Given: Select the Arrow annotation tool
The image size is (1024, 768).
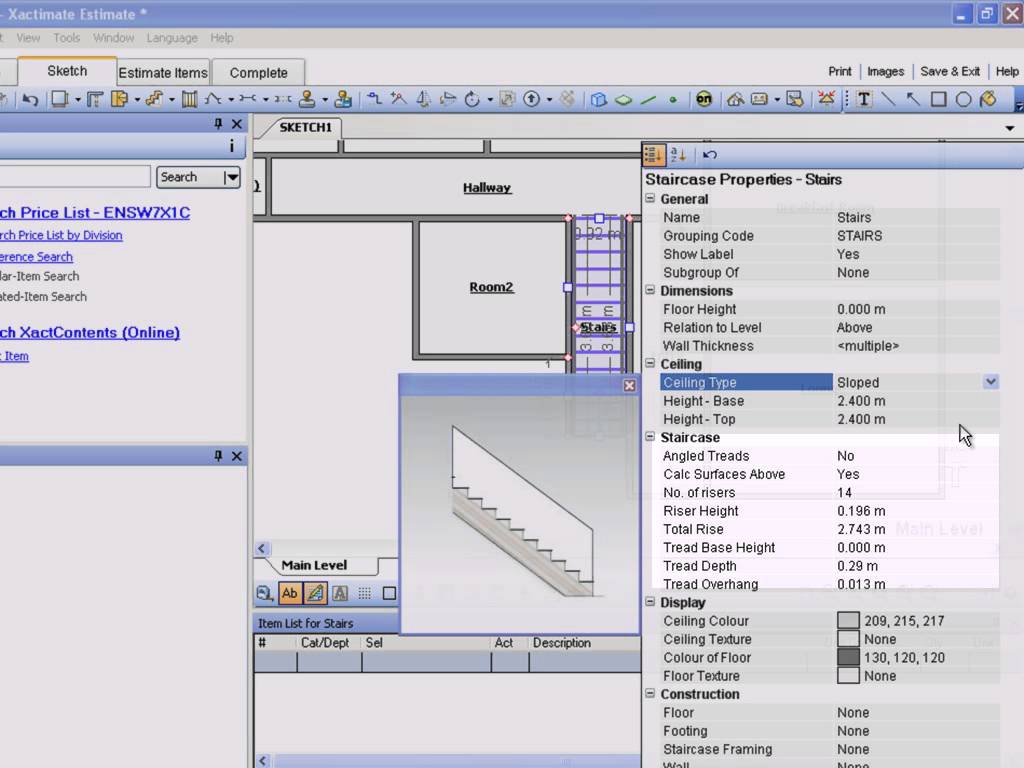Looking at the screenshot, I should pos(913,99).
